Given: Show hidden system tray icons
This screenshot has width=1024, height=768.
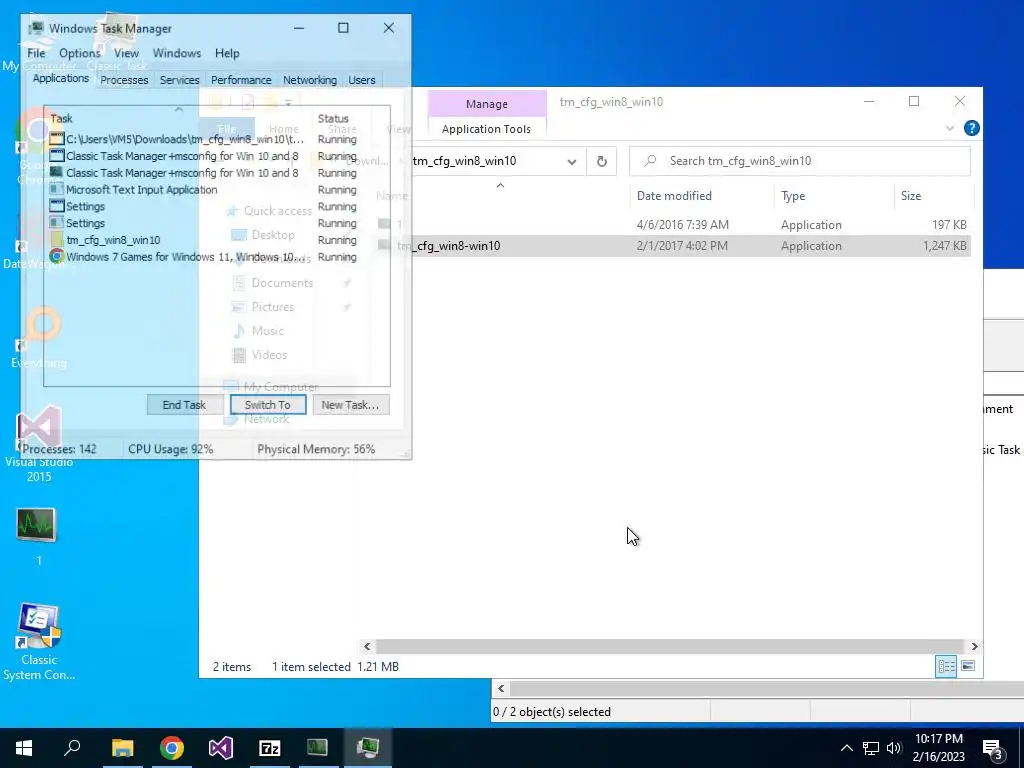Looking at the screenshot, I should point(846,748).
